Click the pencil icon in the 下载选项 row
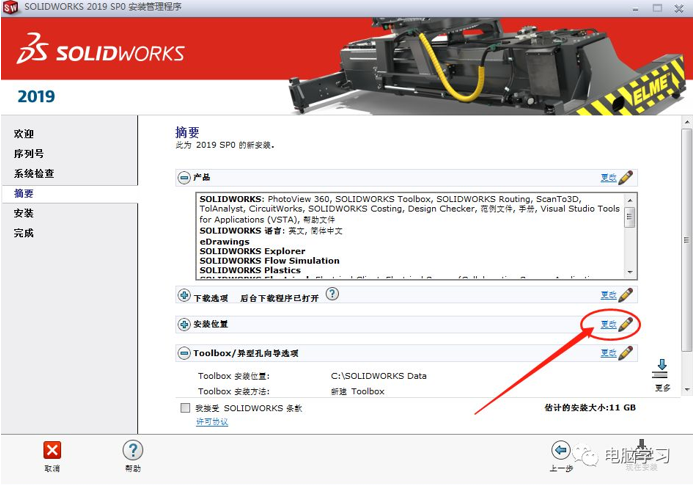This screenshot has height=485, width=693. pos(625,295)
